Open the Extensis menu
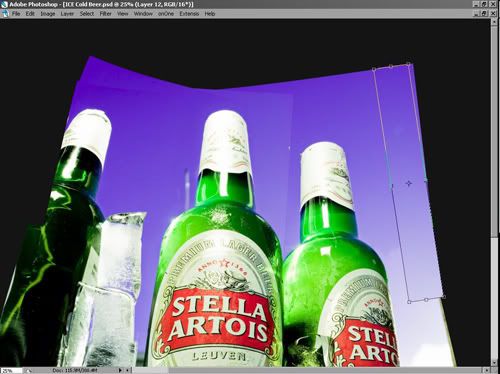 (189, 14)
